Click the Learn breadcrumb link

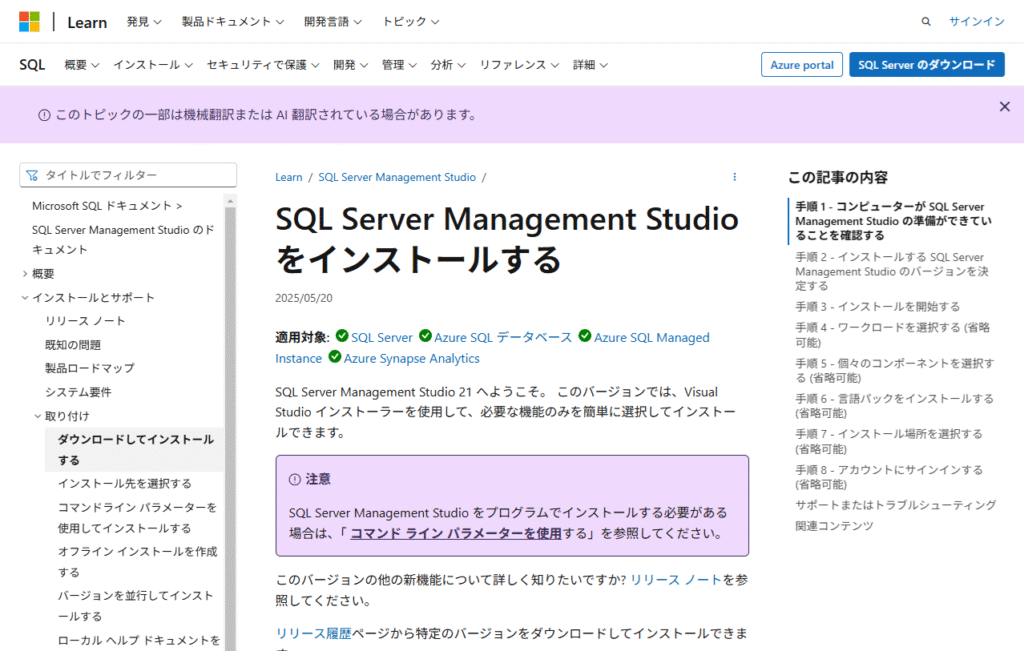pyautogui.click(x=289, y=177)
